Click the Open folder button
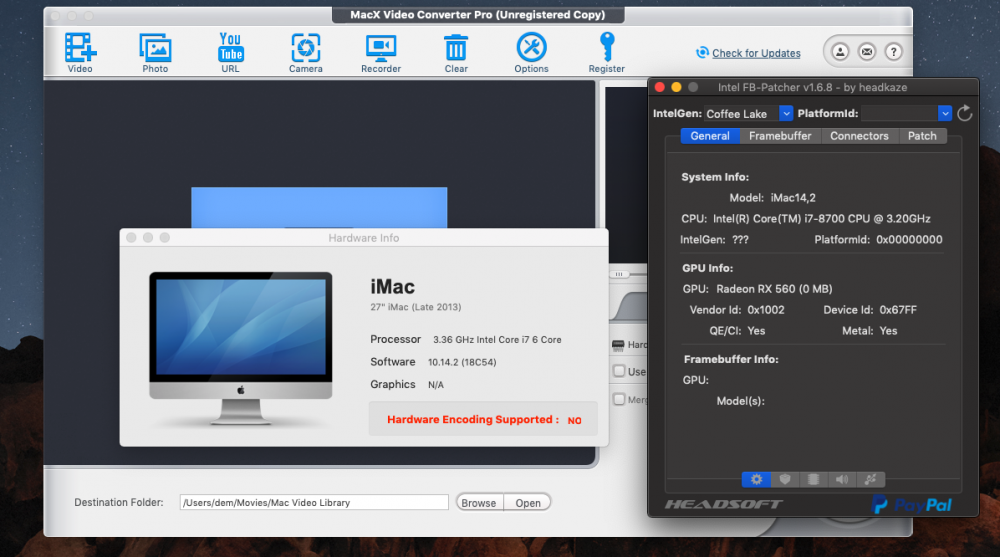This screenshot has width=1000, height=557. [528, 503]
